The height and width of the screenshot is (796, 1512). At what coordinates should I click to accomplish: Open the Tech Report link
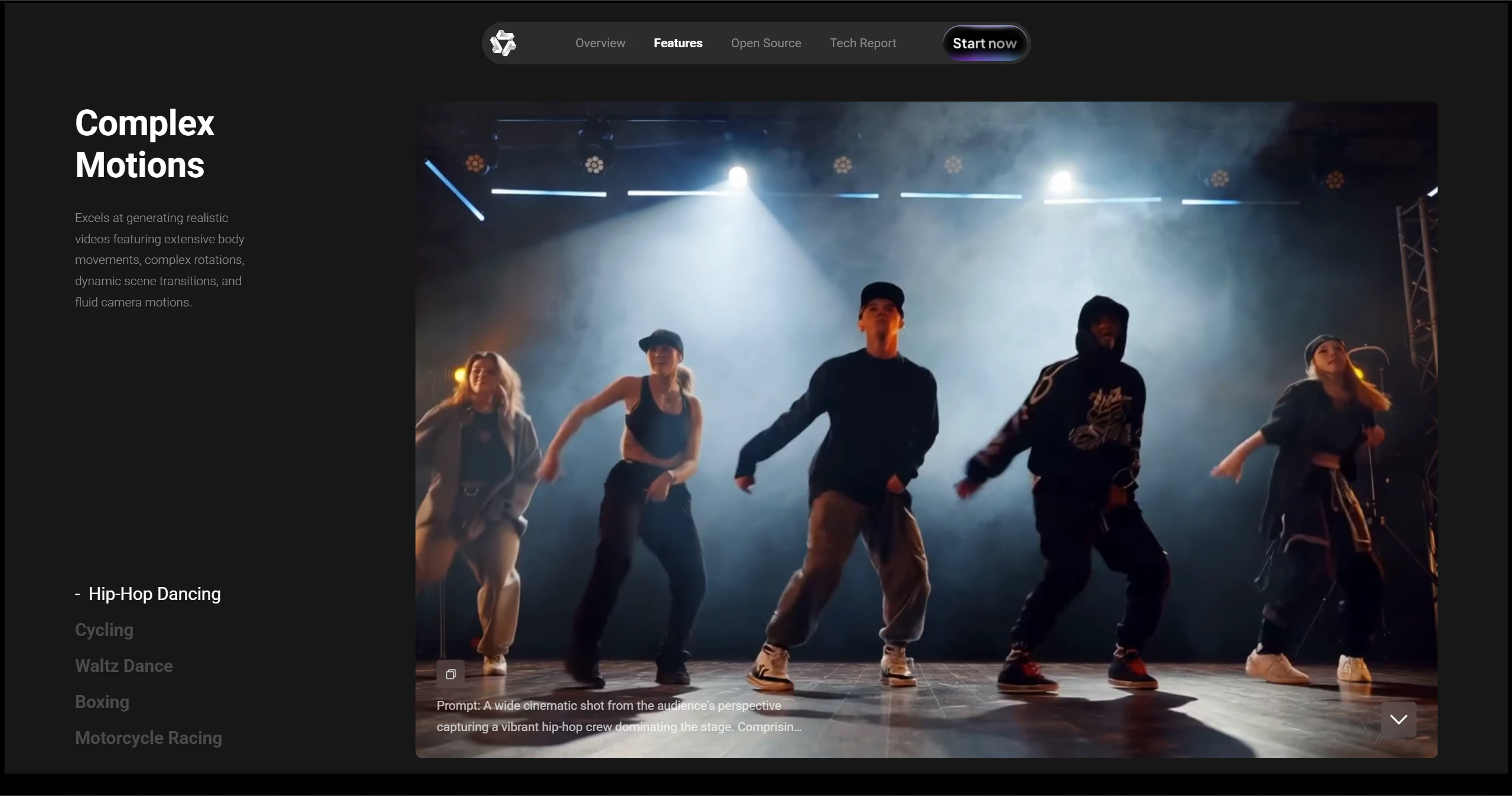862,43
